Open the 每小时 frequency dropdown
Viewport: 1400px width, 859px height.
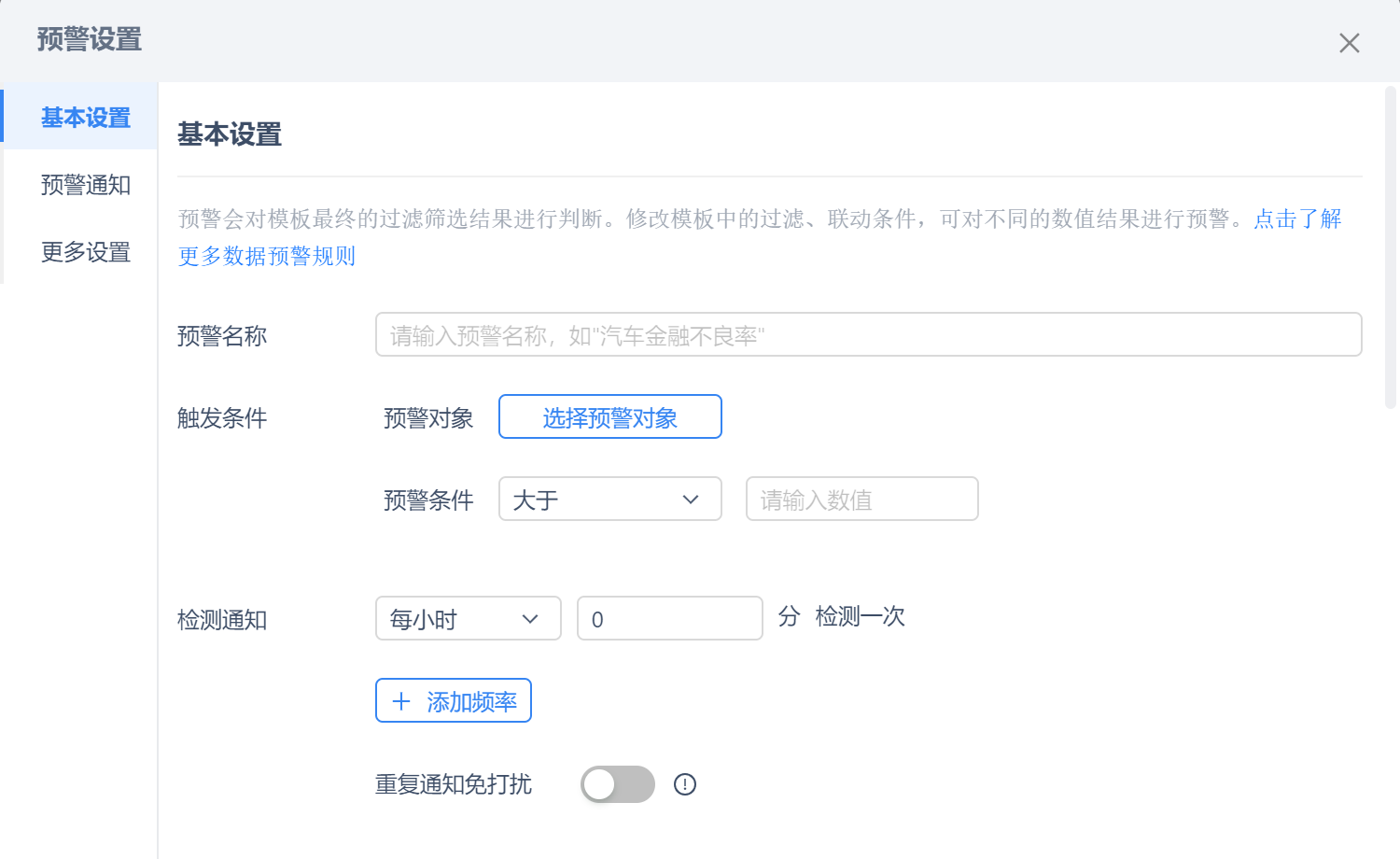point(468,618)
